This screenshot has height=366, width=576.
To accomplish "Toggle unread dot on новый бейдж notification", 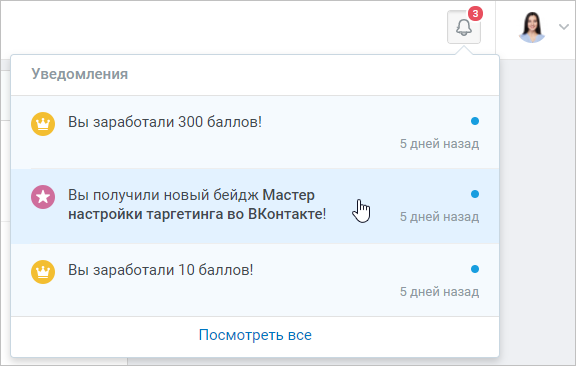I will pos(475,194).
